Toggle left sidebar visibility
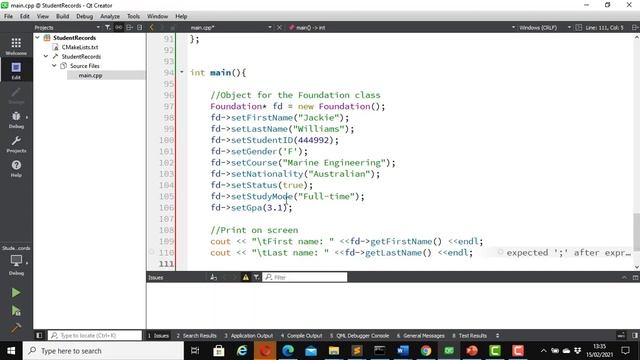Viewport: 640px width, 360px height. click(x=39, y=336)
